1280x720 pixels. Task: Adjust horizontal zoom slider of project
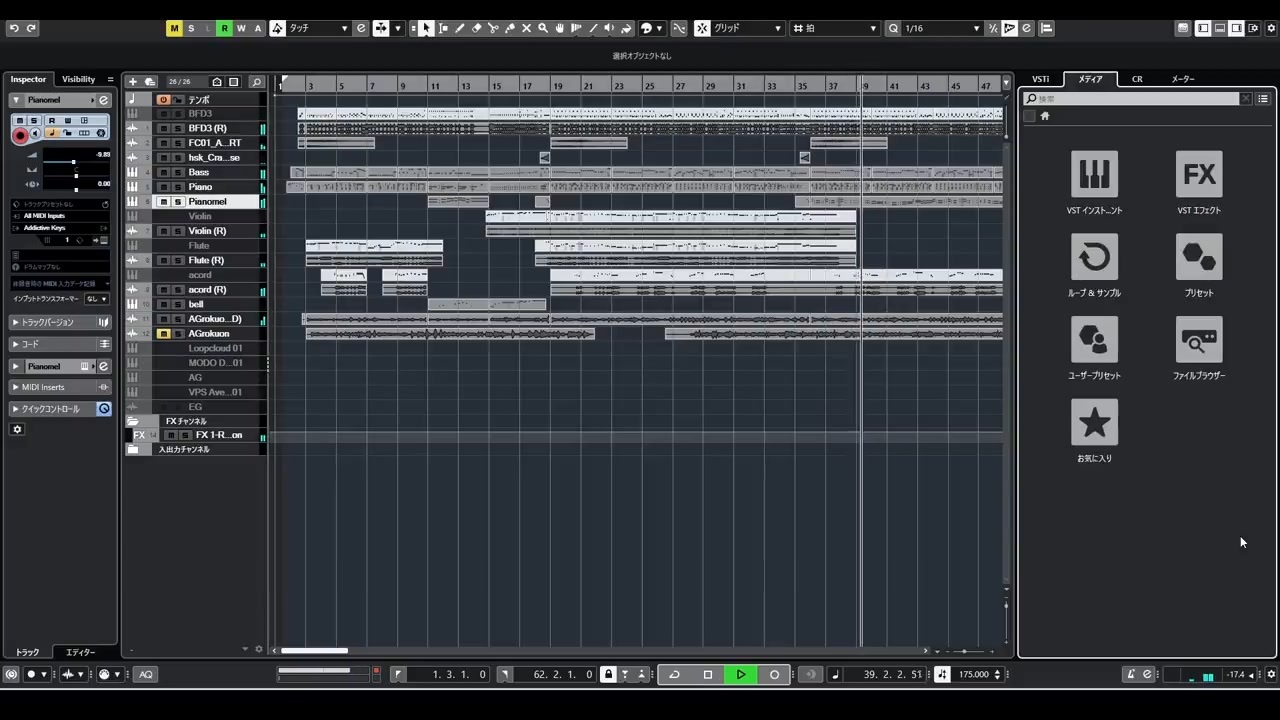[964, 651]
